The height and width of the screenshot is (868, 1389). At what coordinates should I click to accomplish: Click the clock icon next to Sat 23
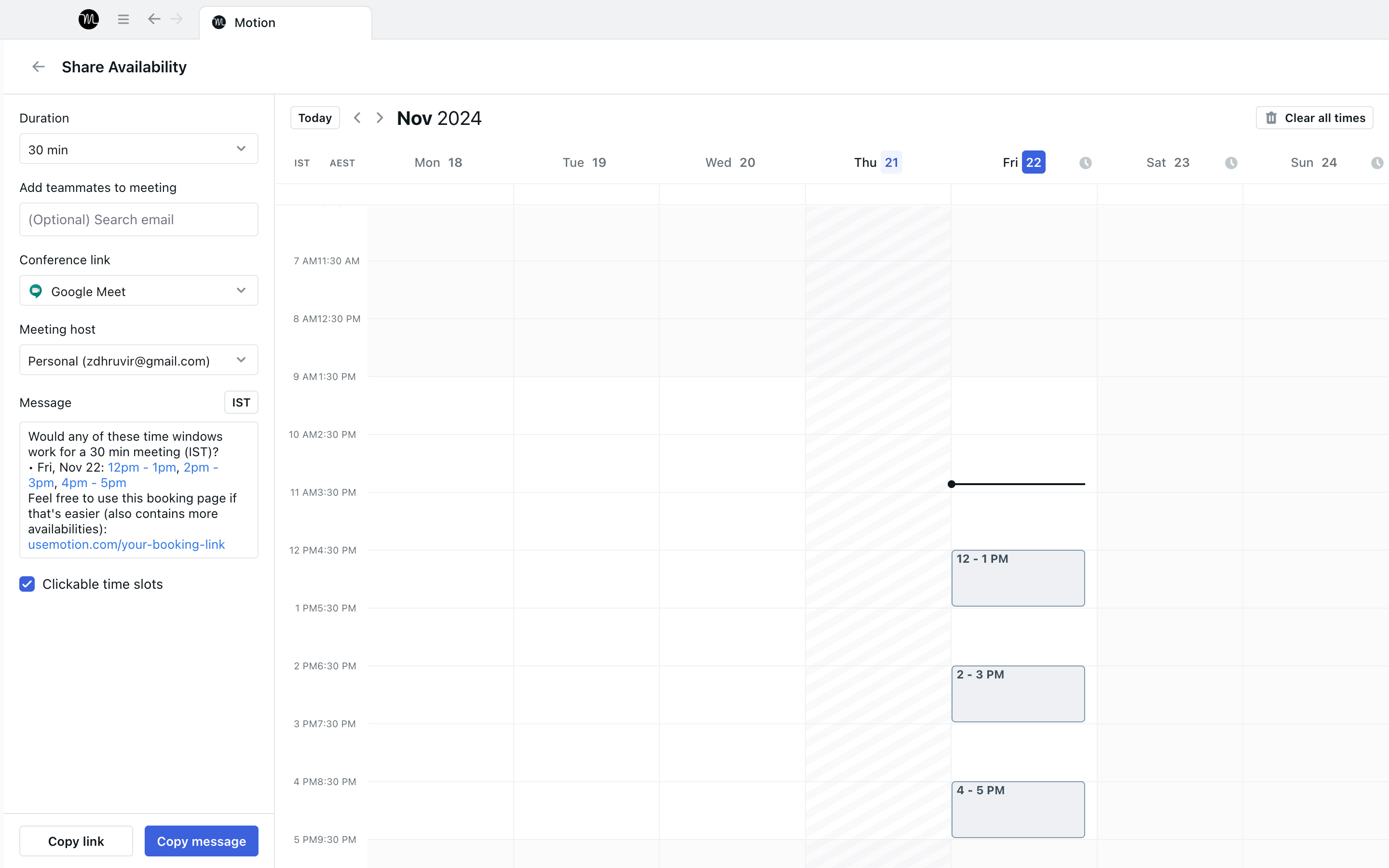1231,163
